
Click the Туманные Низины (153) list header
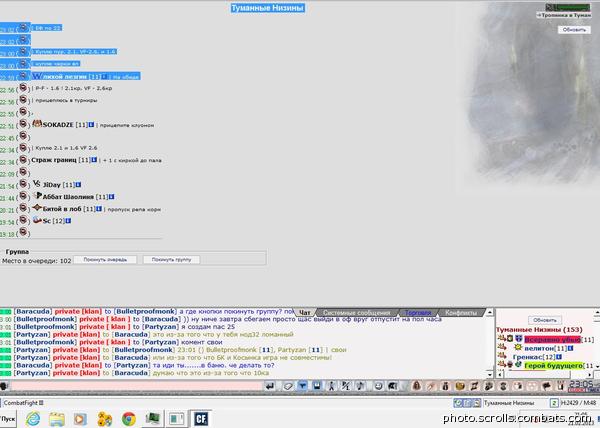pyautogui.click(x=539, y=329)
